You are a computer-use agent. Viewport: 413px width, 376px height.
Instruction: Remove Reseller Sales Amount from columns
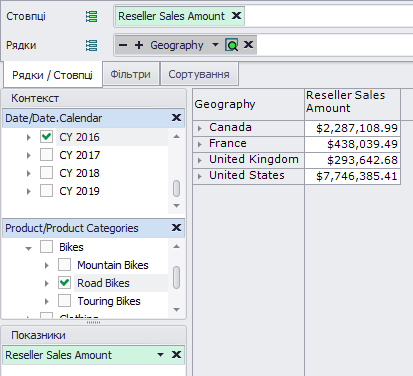pyautogui.click(x=236, y=16)
